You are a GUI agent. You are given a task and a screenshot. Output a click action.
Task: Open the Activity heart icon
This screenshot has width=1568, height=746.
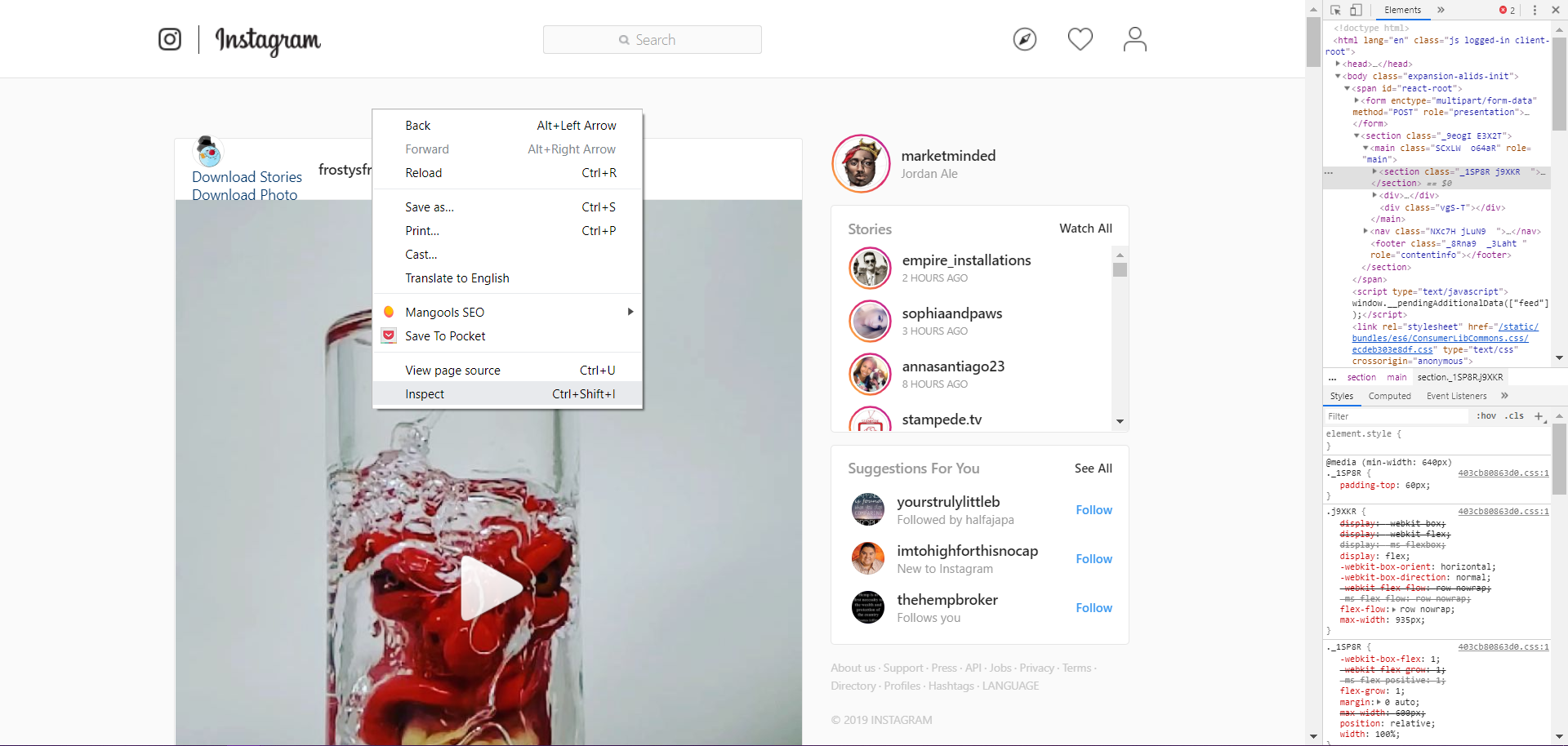(1080, 39)
